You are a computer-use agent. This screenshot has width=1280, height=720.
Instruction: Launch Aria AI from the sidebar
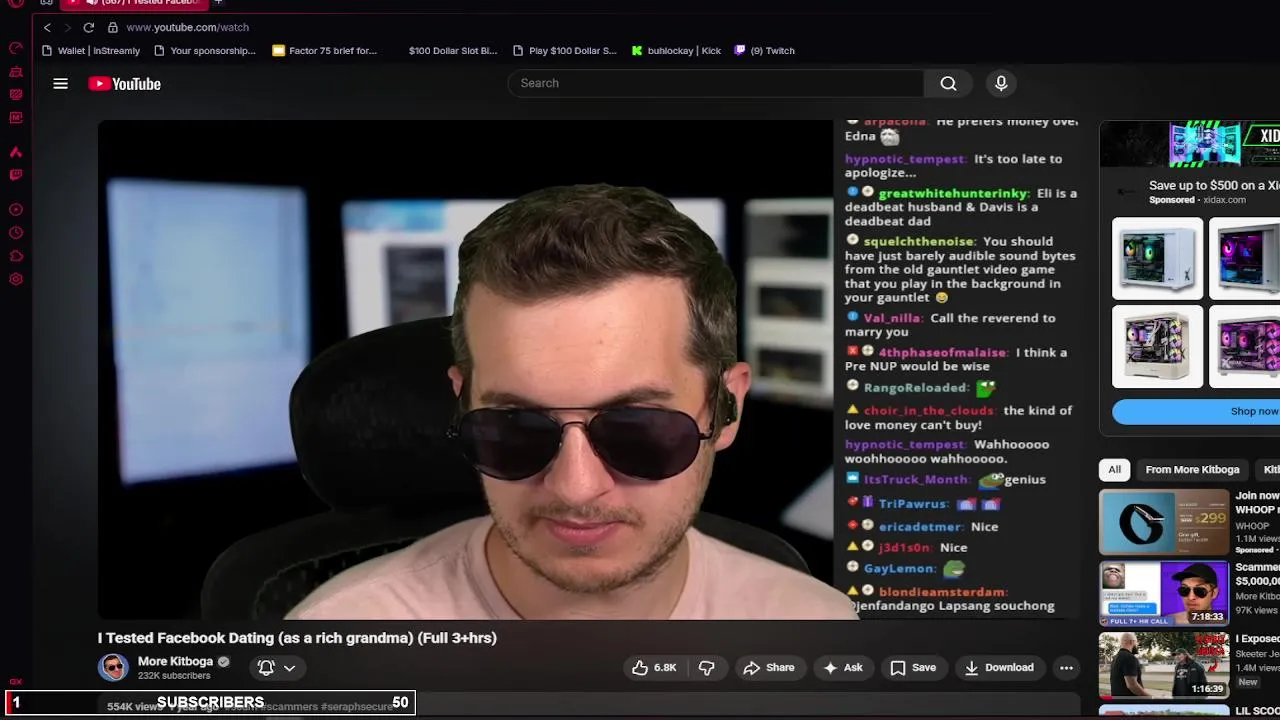click(16, 152)
